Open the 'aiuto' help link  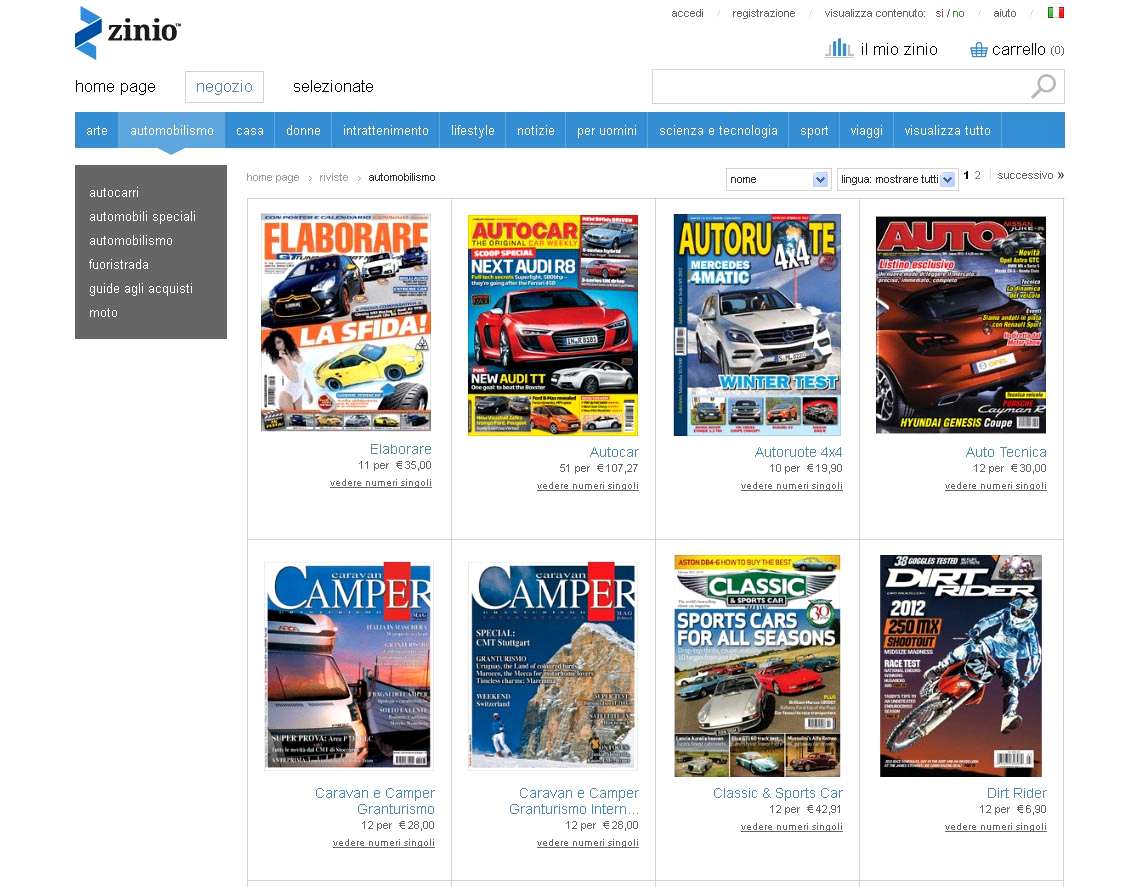(1004, 13)
